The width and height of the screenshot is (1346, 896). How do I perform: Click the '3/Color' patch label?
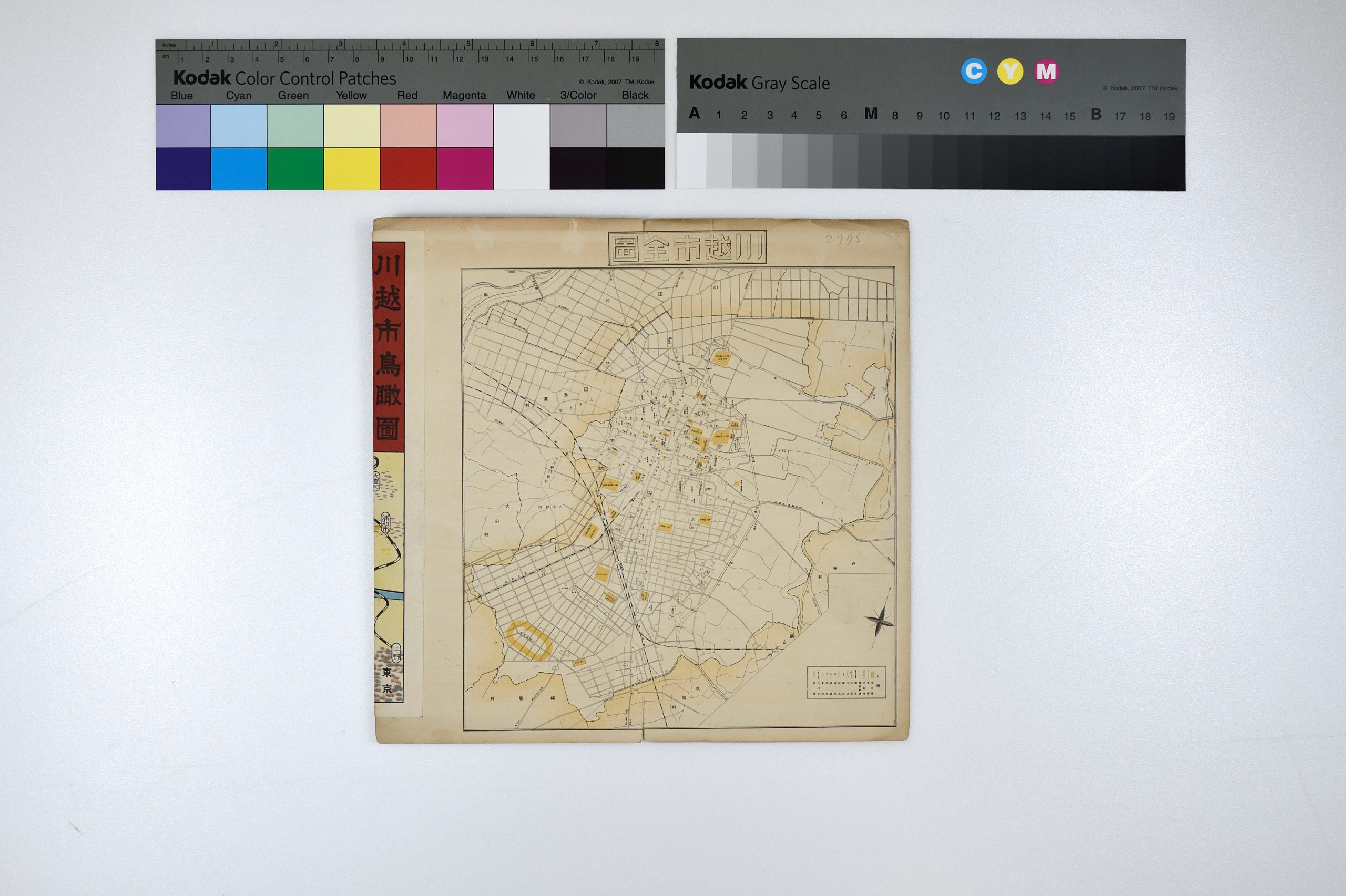coord(578,96)
